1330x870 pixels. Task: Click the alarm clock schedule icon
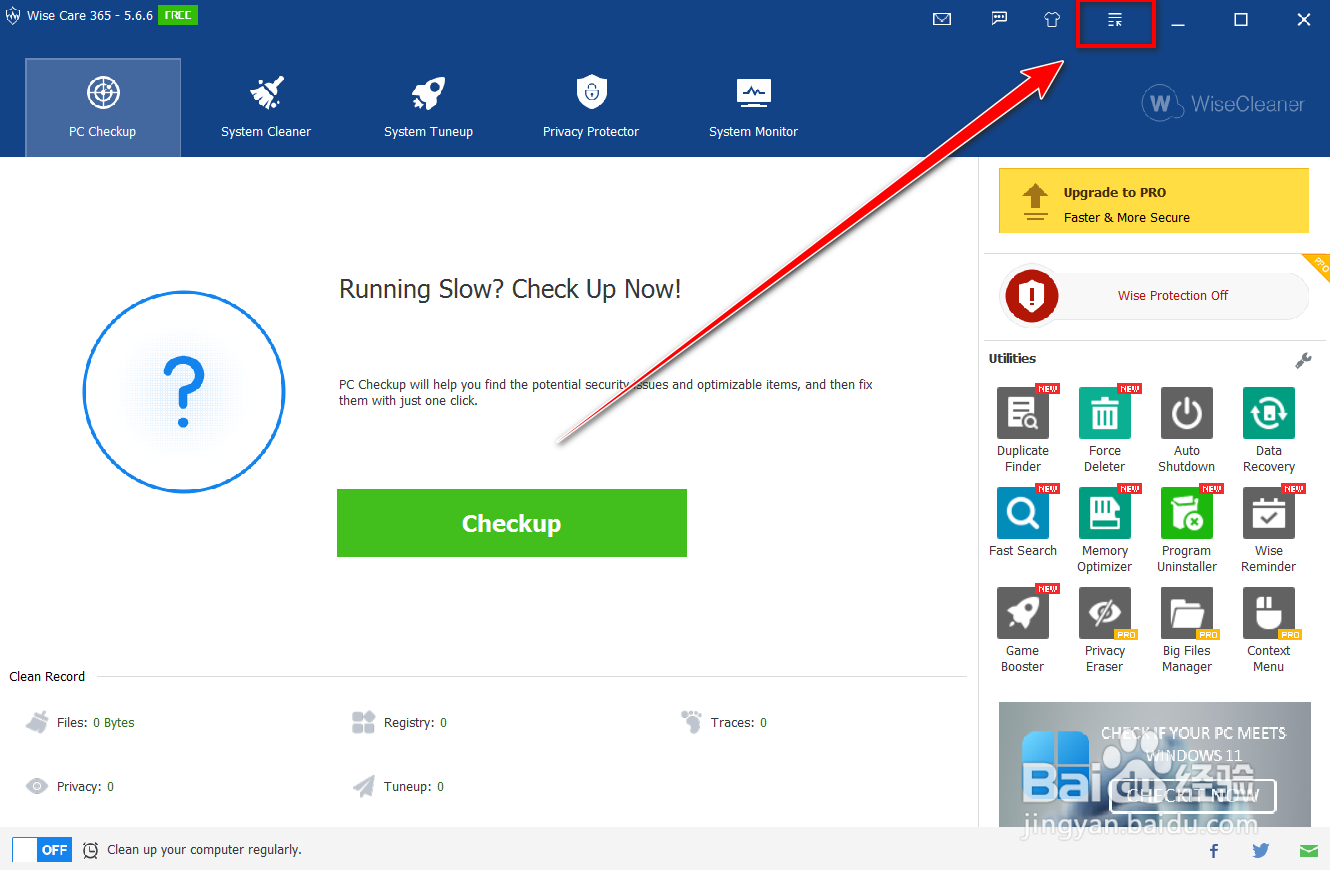click(x=90, y=850)
